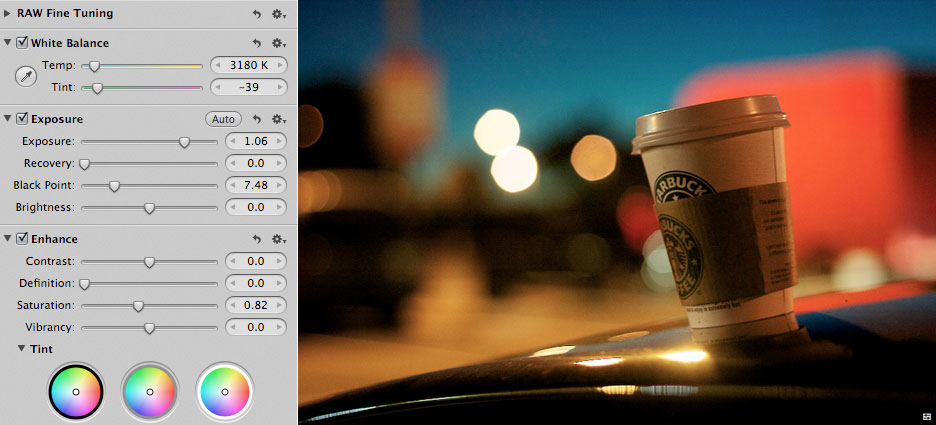Click the black tint color wheel
This screenshot has width=936, height=425.
76,392
